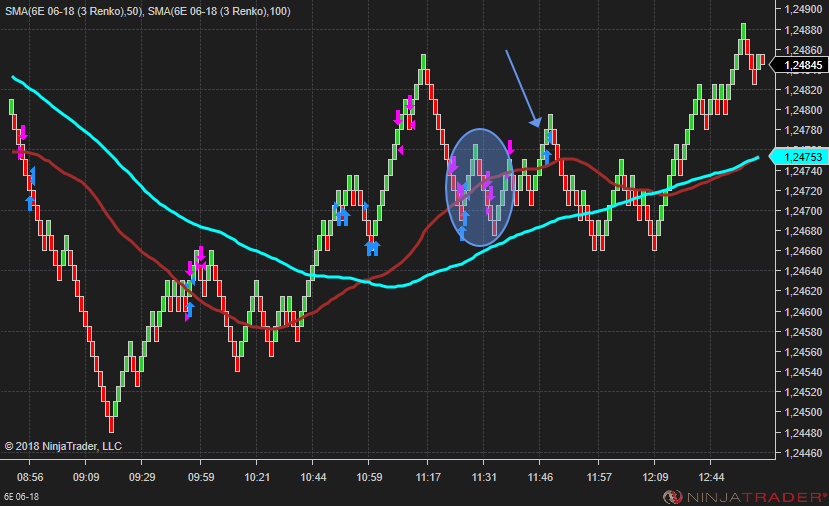The image size is (829, 506).
Task: Click the copyright 2018 NinjaTrader, LLC text
Action: pyautogui.click(x=63, y=446)
